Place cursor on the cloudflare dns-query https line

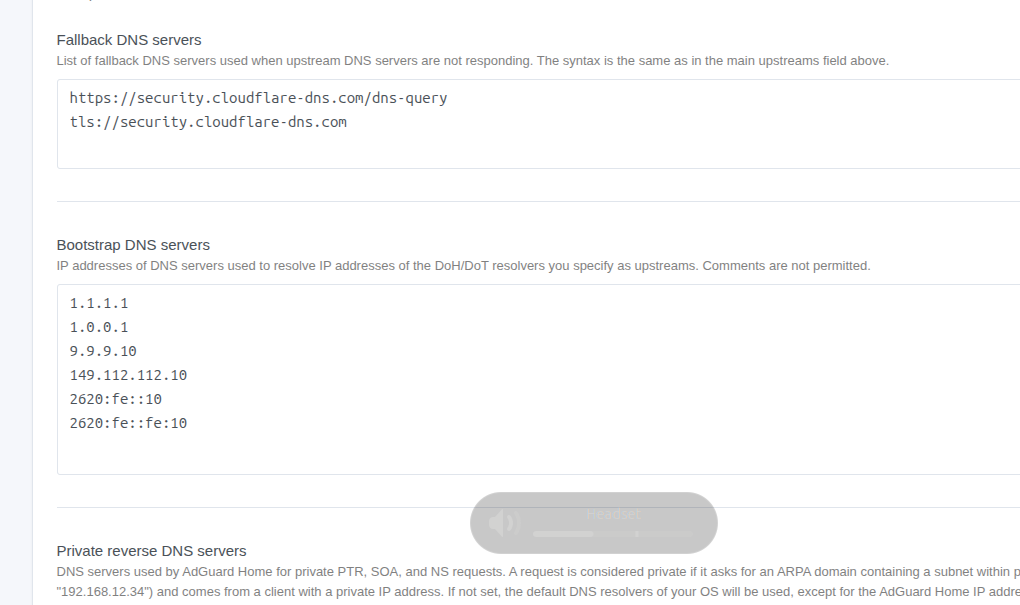[x=258, y=98]
